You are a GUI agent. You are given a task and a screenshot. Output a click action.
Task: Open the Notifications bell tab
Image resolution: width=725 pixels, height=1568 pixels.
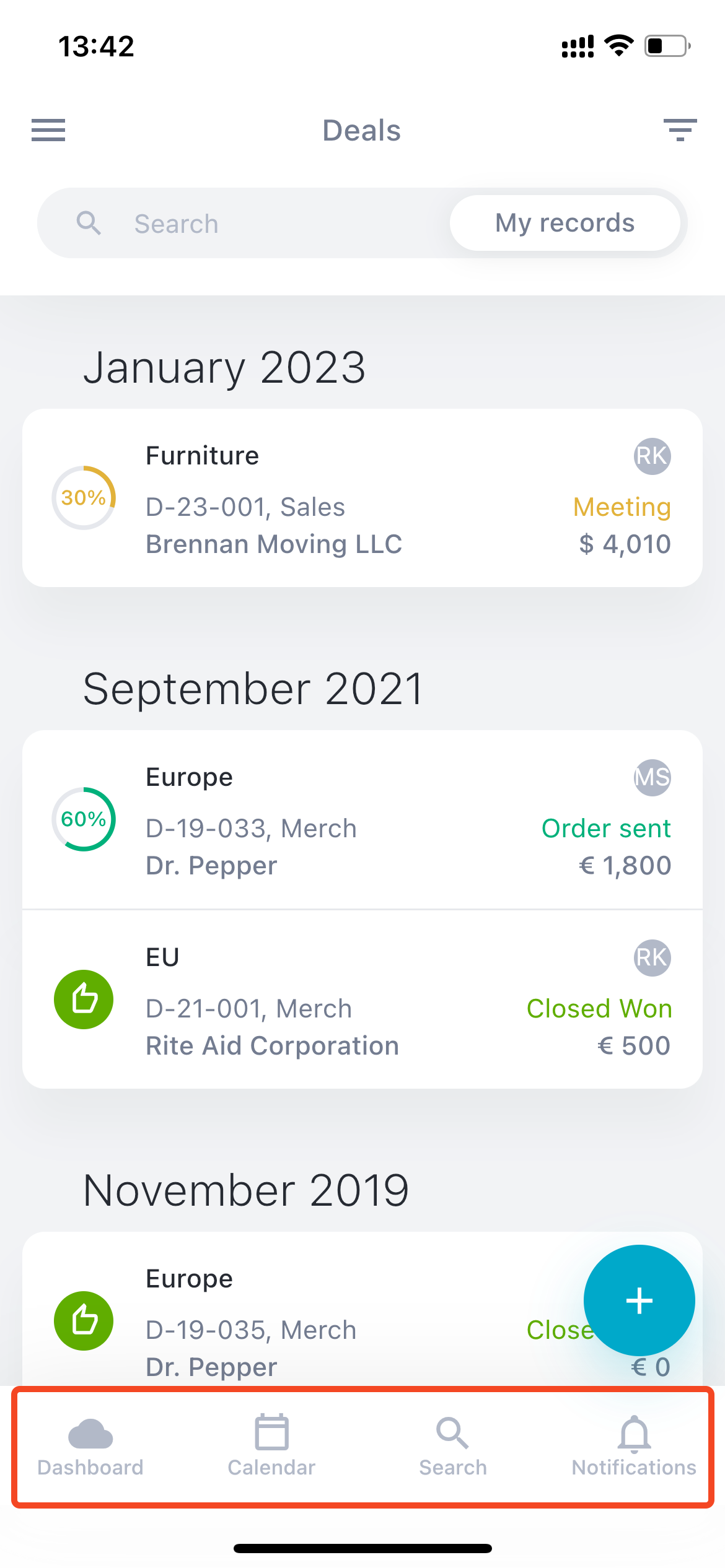click(634, 1447)
